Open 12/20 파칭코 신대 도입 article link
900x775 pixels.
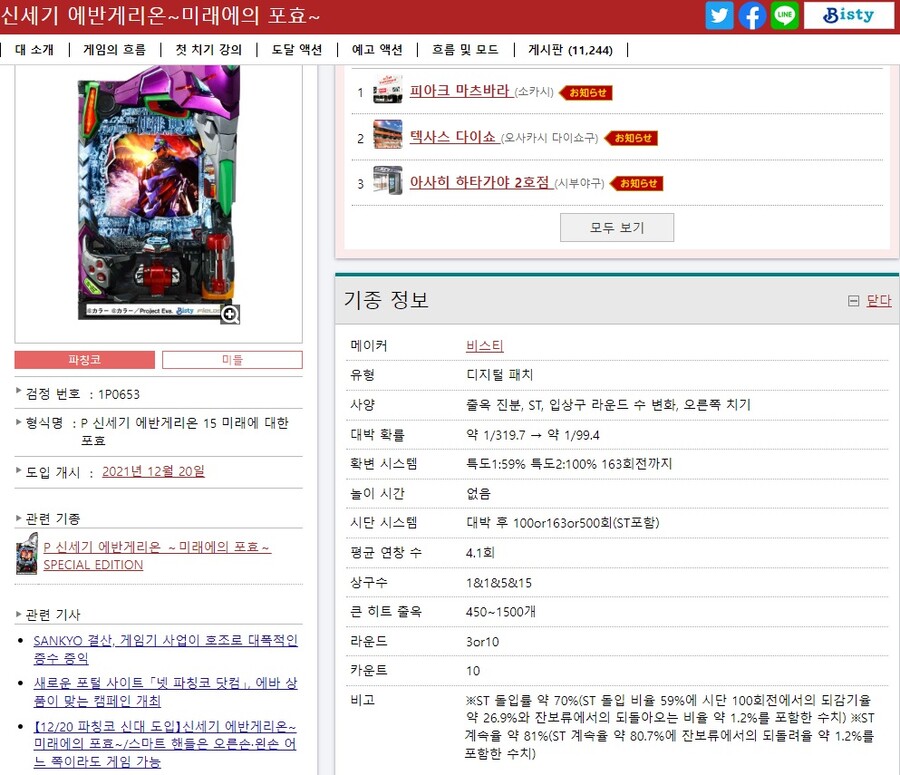(165, 744)
